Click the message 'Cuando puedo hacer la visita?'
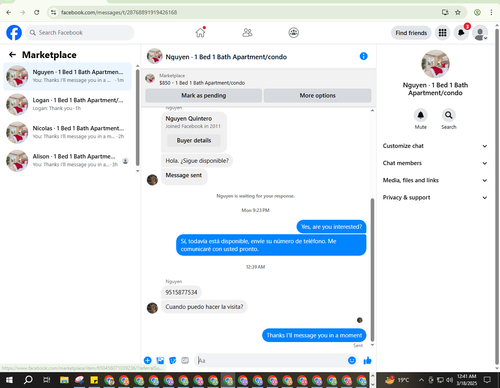Image resolution: width=500 pixels, height=388 pixels. click(204, 307)
